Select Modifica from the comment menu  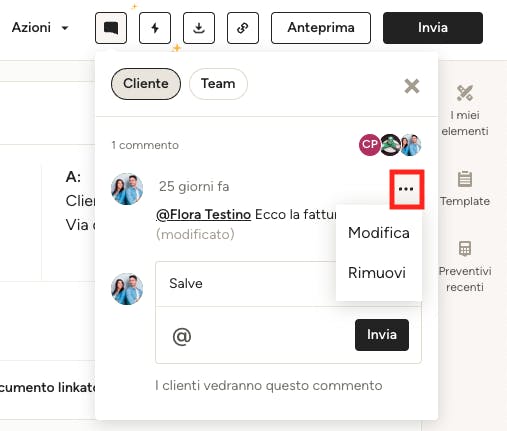click(379, 233)
